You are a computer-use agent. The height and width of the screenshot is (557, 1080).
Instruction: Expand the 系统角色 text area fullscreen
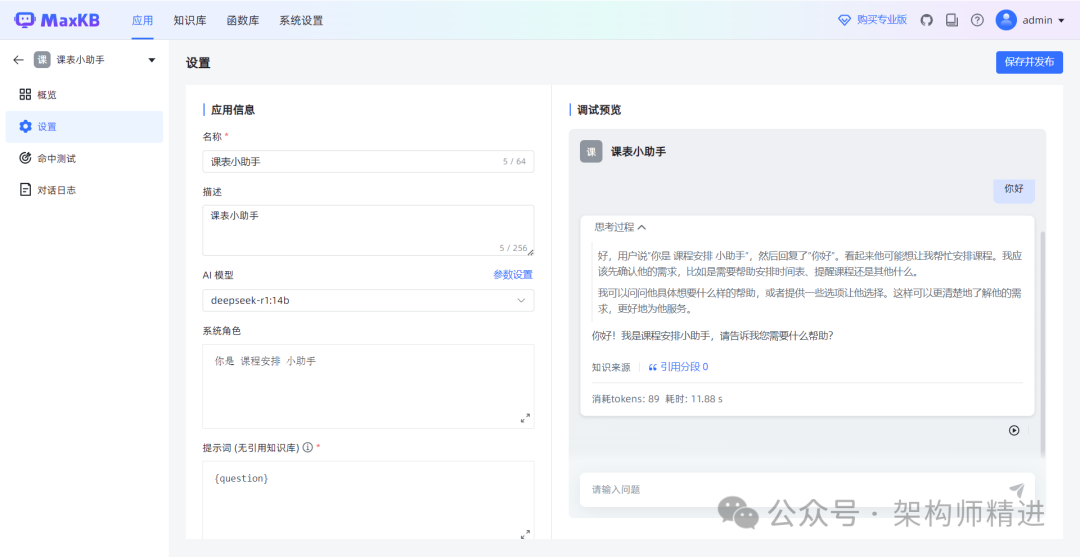pyautogui.click(x=525, y=418)
